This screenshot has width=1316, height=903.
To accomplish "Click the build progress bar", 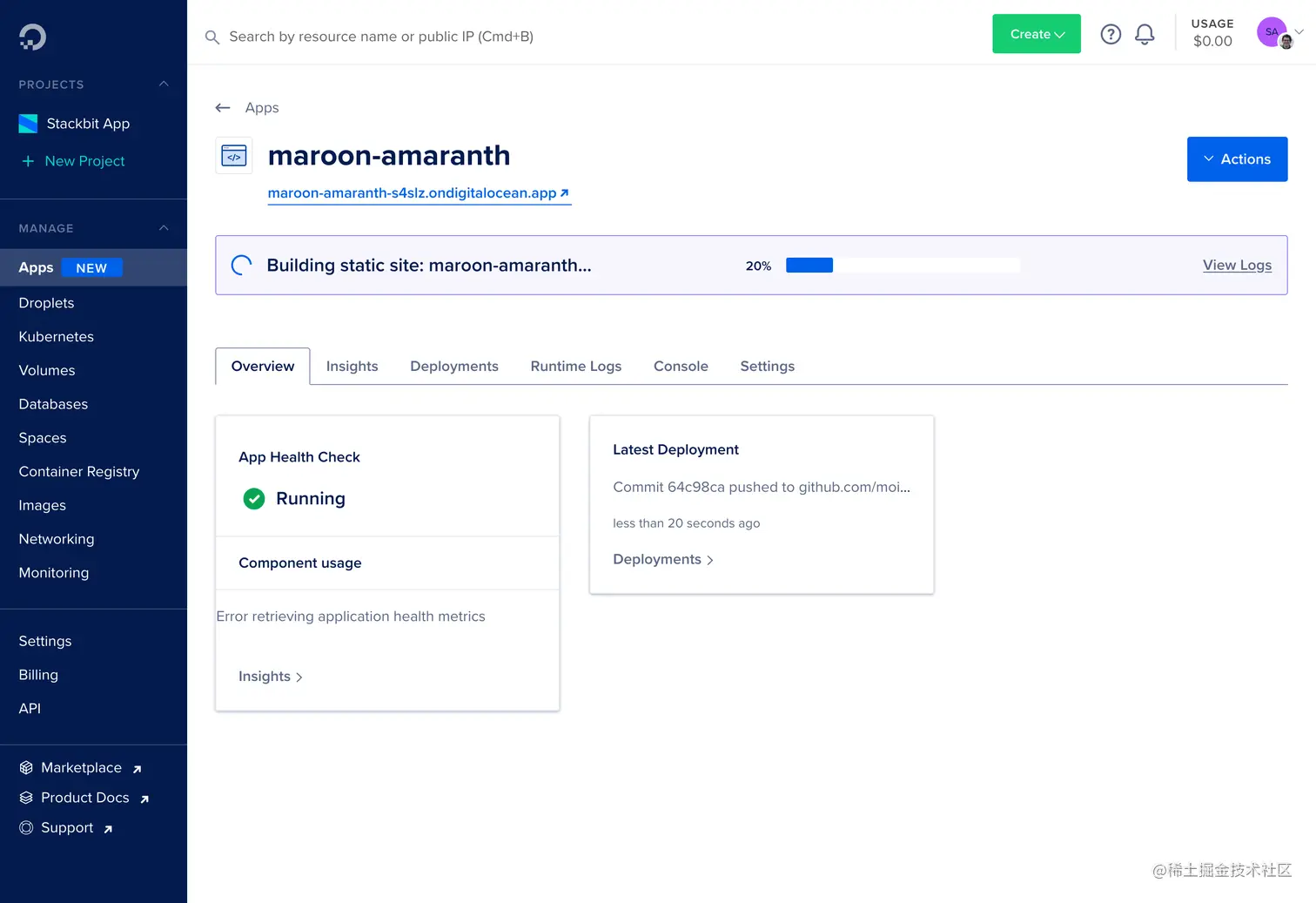I will (902, 265).
